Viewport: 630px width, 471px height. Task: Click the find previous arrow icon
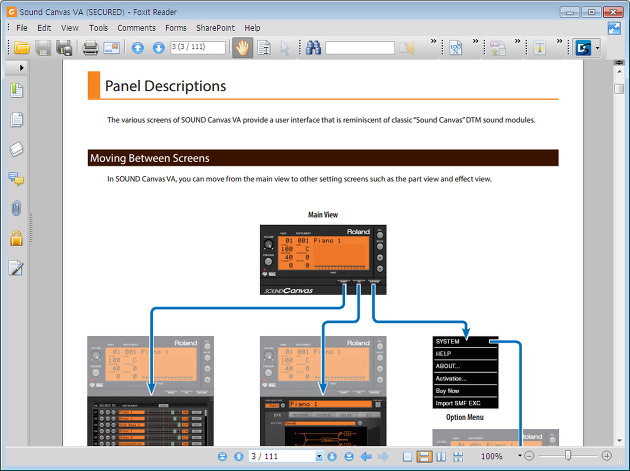click(x=407, y=48)
